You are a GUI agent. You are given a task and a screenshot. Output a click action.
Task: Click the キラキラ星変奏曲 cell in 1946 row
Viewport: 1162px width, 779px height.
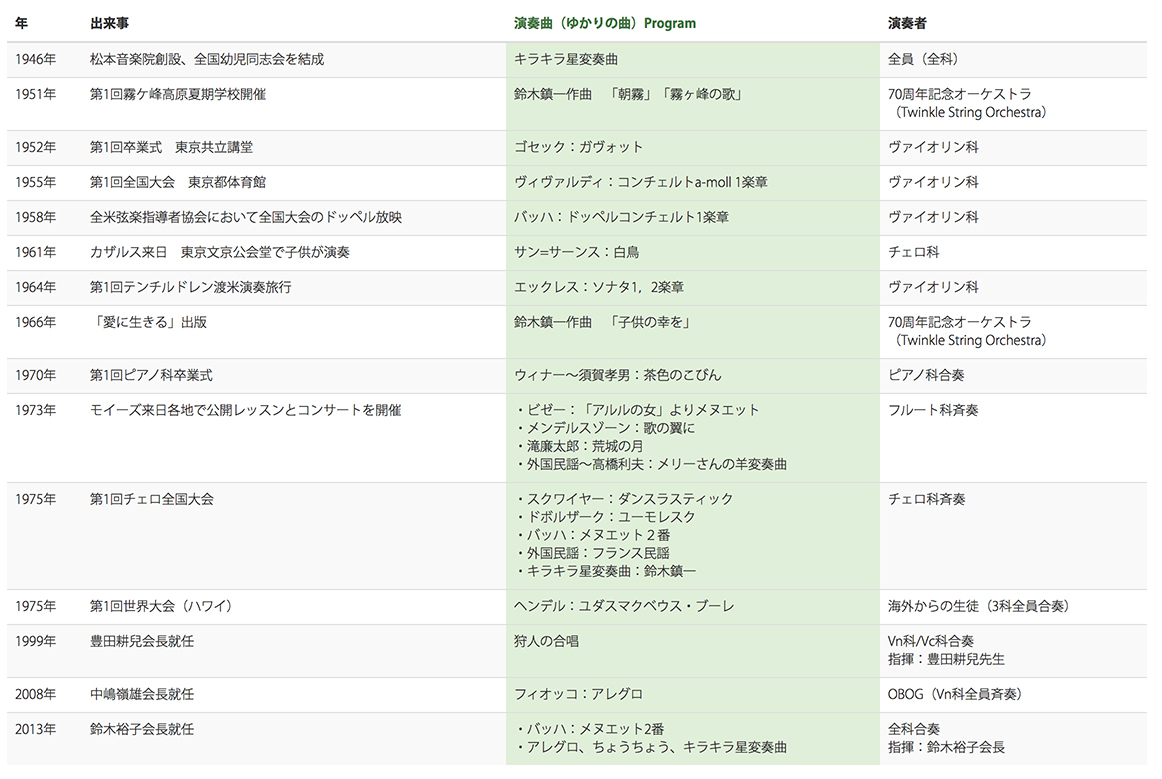click(566, 59)
